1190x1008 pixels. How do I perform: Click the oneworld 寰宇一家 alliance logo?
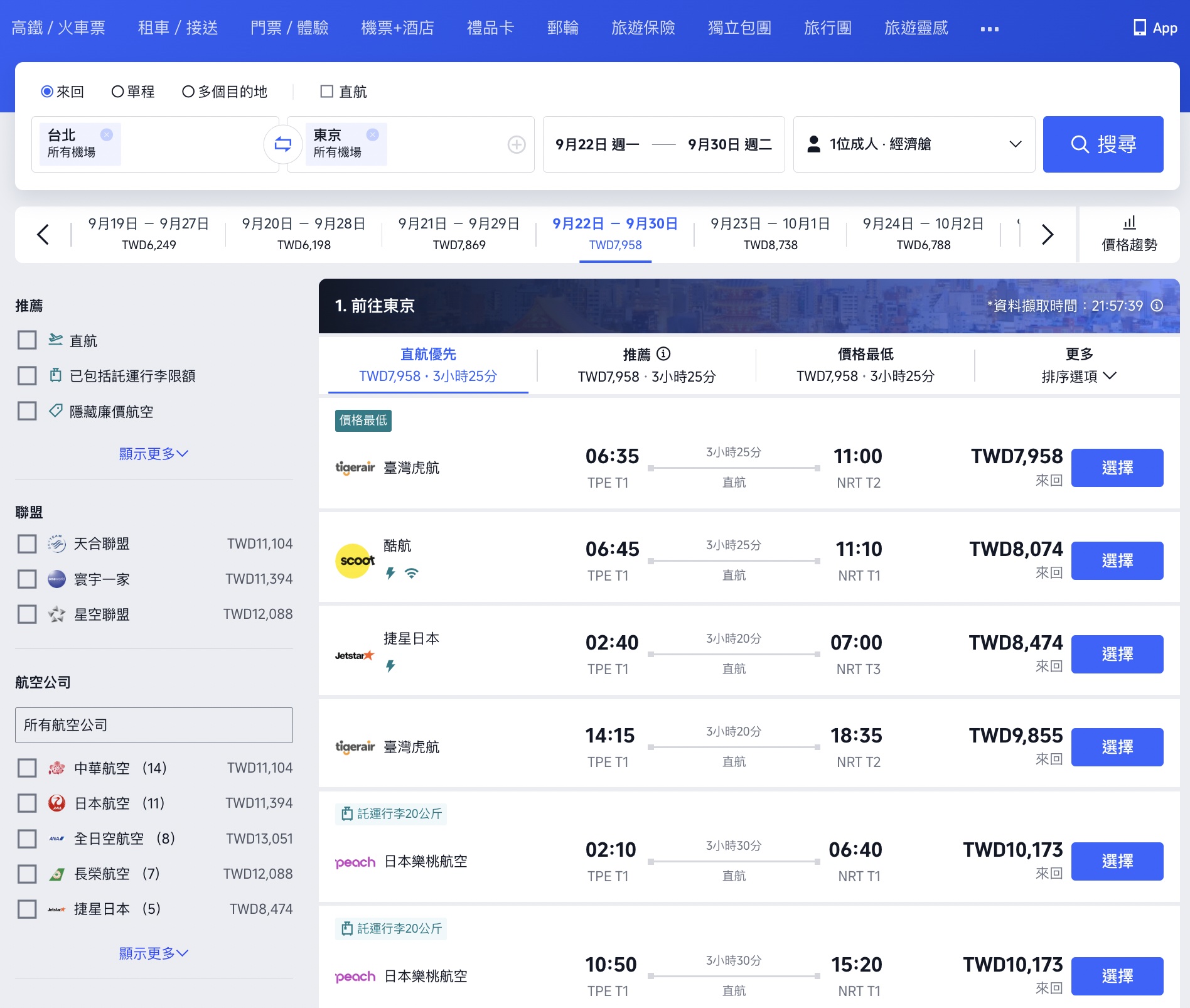tap(56, 579)
